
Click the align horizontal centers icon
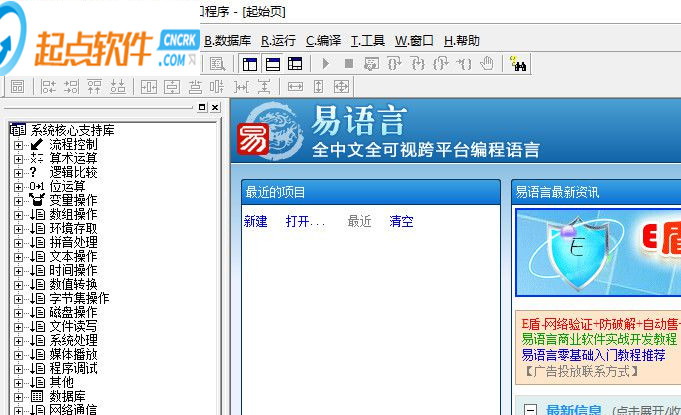(195, 87)
